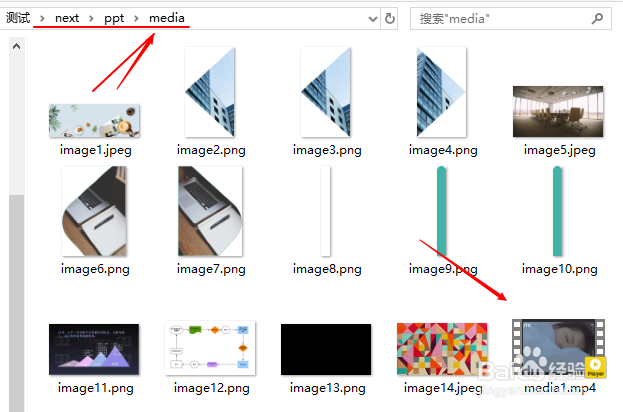Click the image8.png file name
This screenshot has height=412, width=623.
coord(327,269)
